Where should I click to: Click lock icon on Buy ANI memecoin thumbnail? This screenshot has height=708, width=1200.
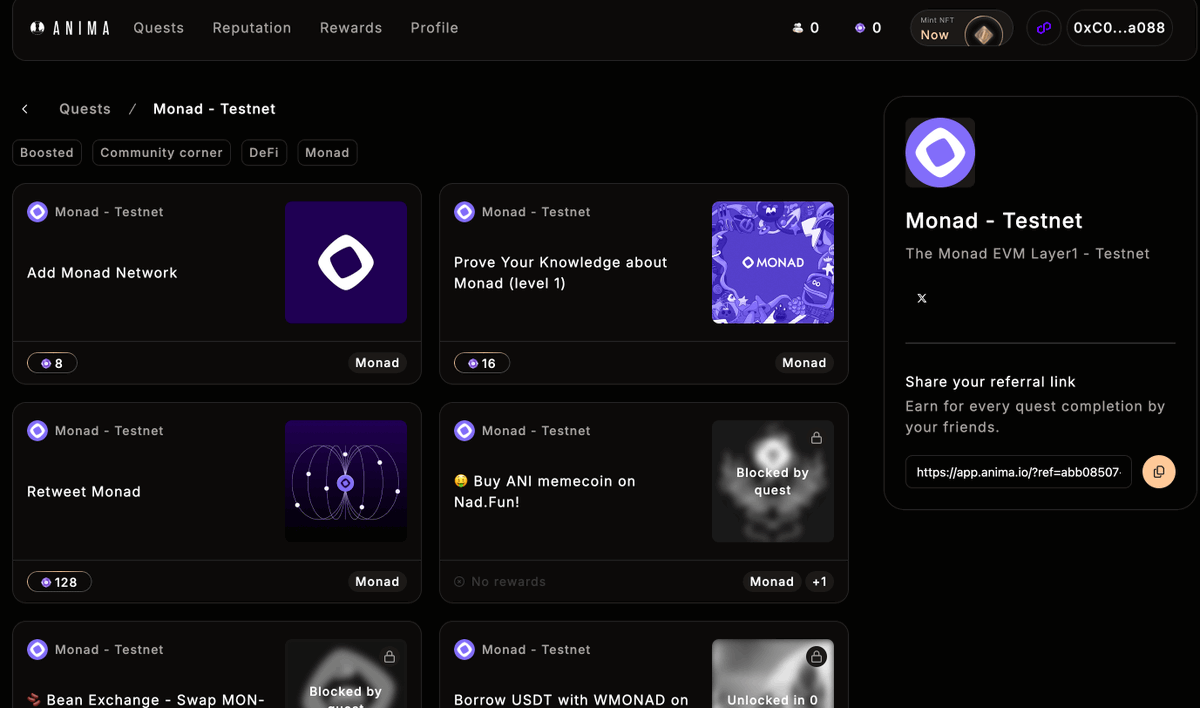point(816,438)
